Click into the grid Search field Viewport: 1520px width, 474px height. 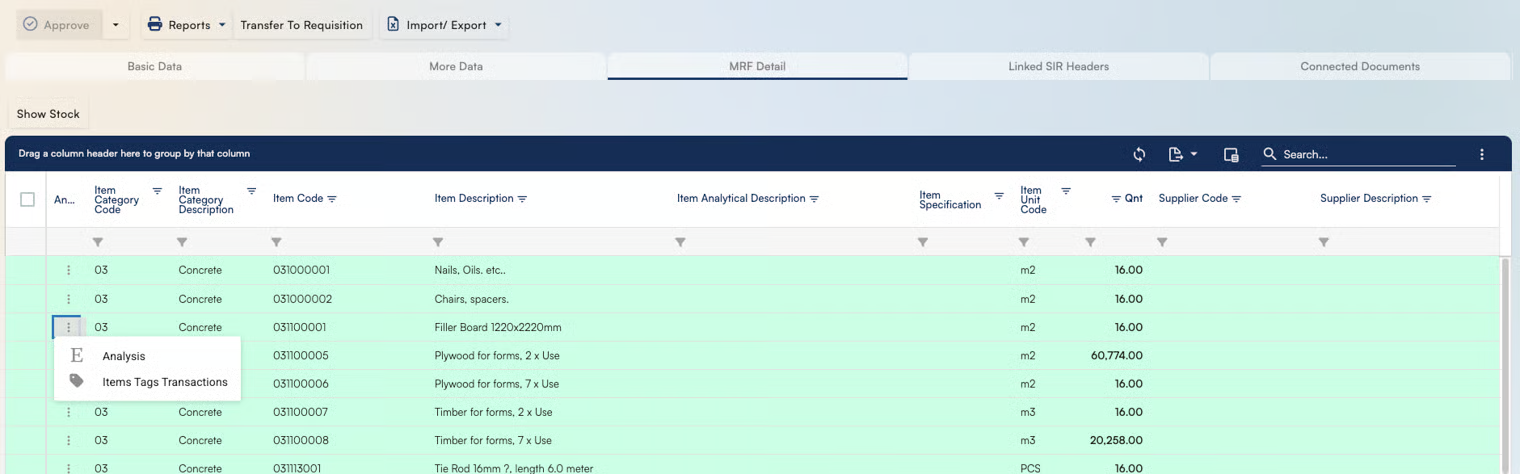(x=1365, y=154)
